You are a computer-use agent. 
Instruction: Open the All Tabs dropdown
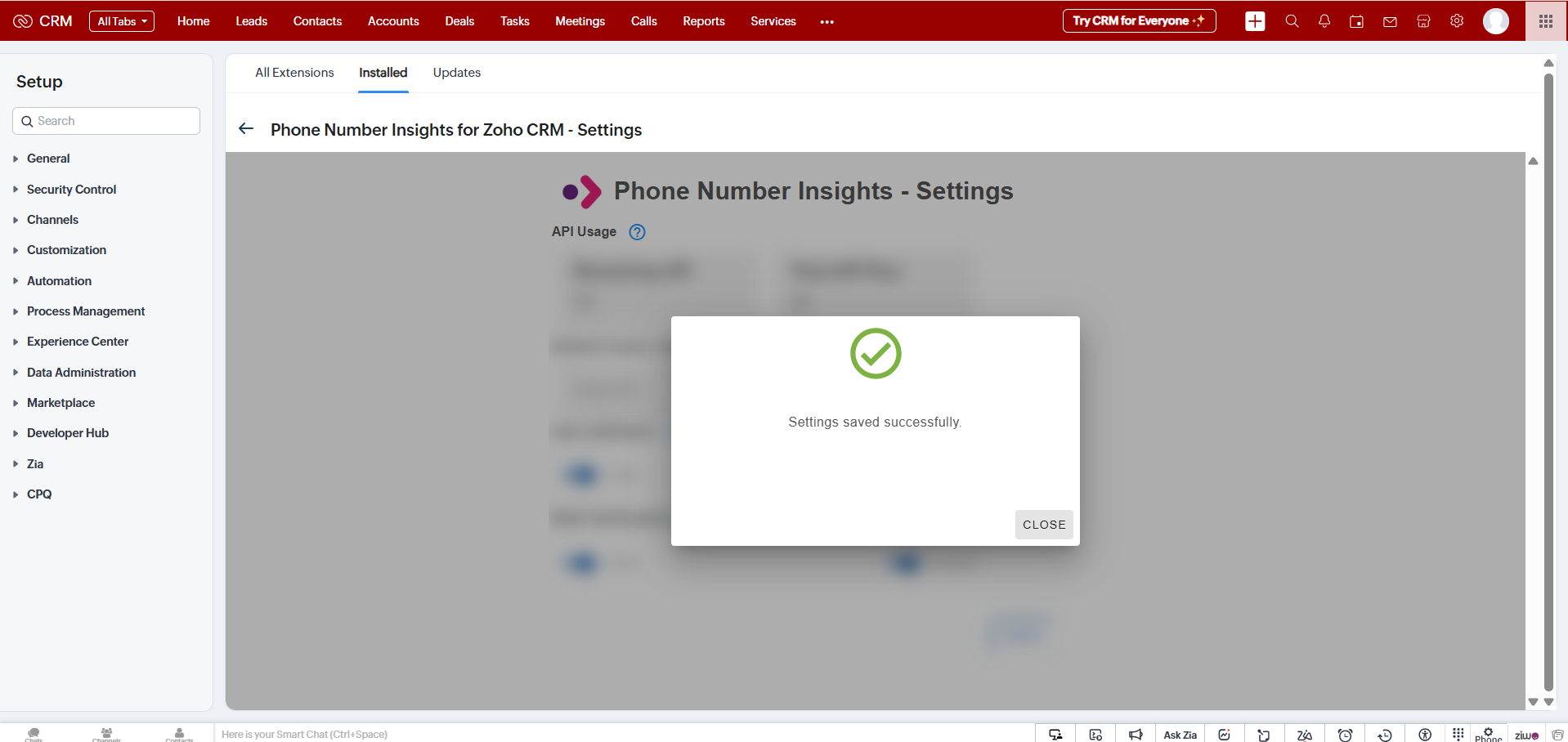[x=122, y=21]
